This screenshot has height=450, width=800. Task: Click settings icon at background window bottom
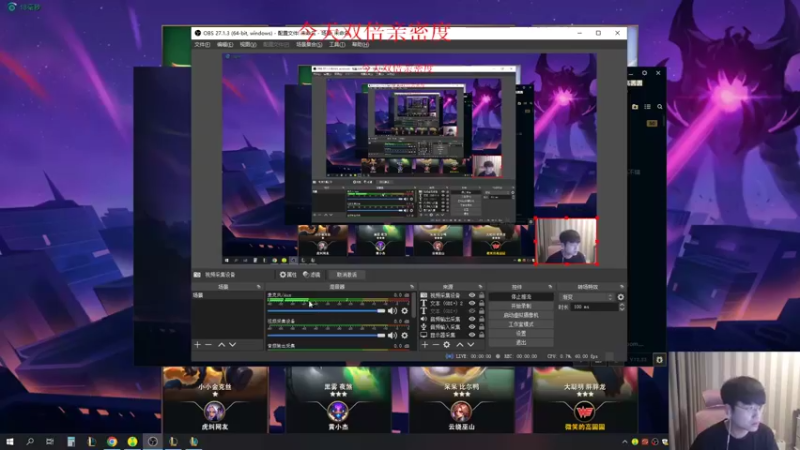click(659, 360)
